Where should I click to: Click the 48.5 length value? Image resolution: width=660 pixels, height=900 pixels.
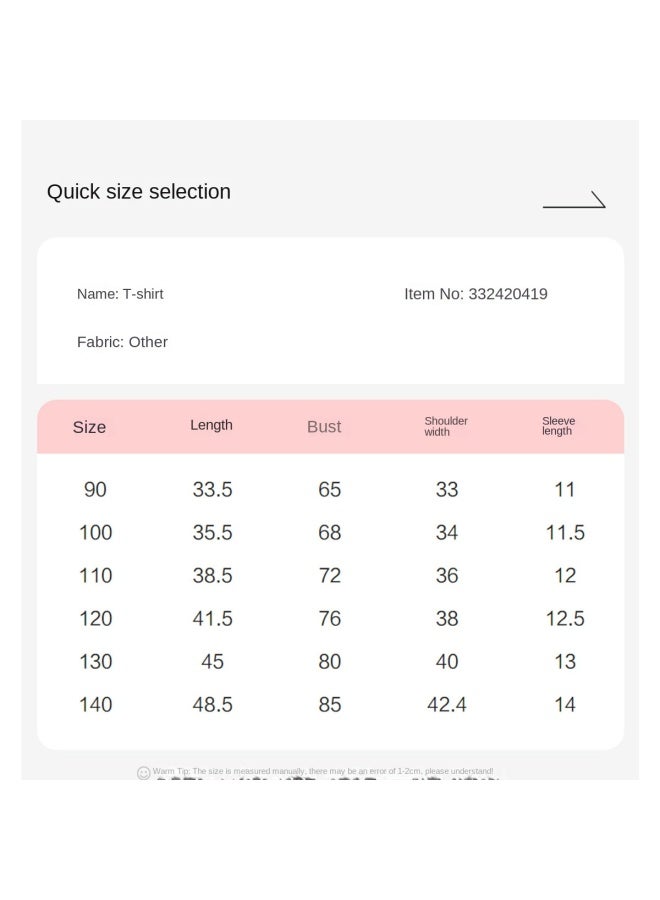click(212, 705)
